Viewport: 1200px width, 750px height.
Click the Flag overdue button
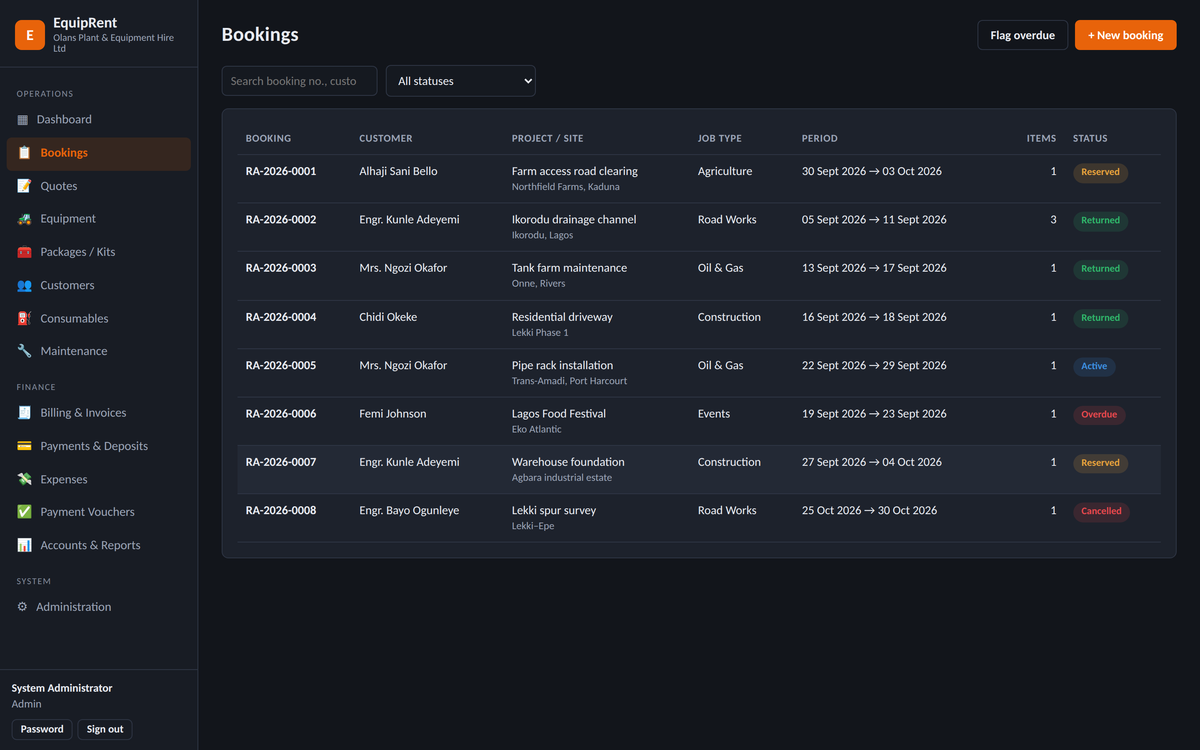pos(1023,35)
